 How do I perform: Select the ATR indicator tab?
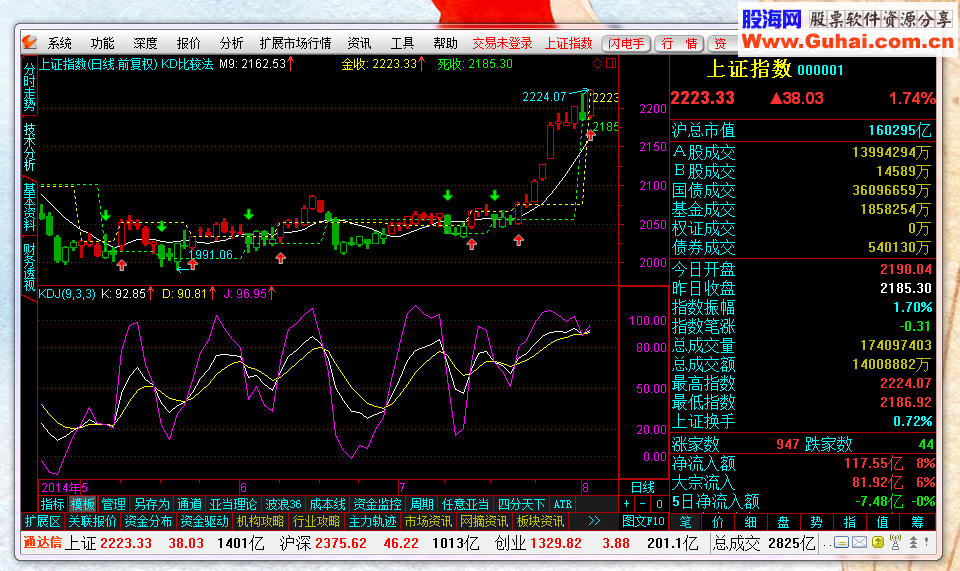pyautogui.click(x=563, y=504)
